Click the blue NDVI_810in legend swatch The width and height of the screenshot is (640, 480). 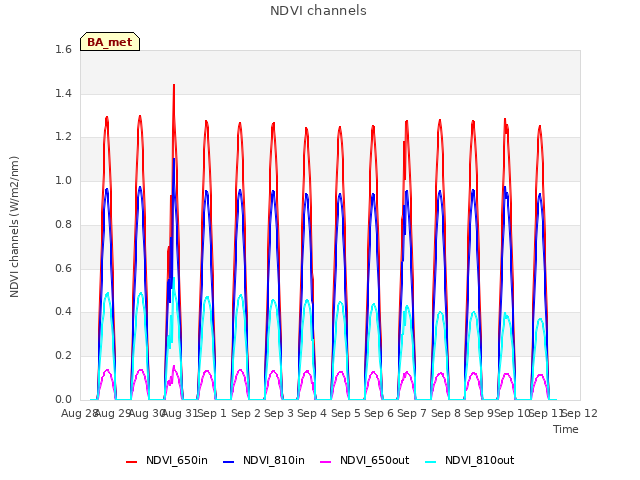pyautogui.click(x=229, y=462)
